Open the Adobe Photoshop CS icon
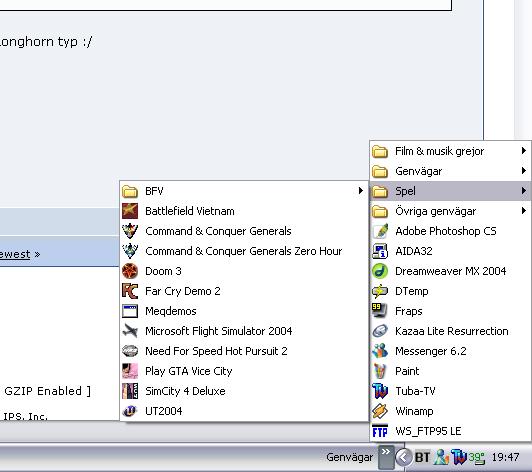The width and height of the screenshot is (532, 472). coord(380,231)
